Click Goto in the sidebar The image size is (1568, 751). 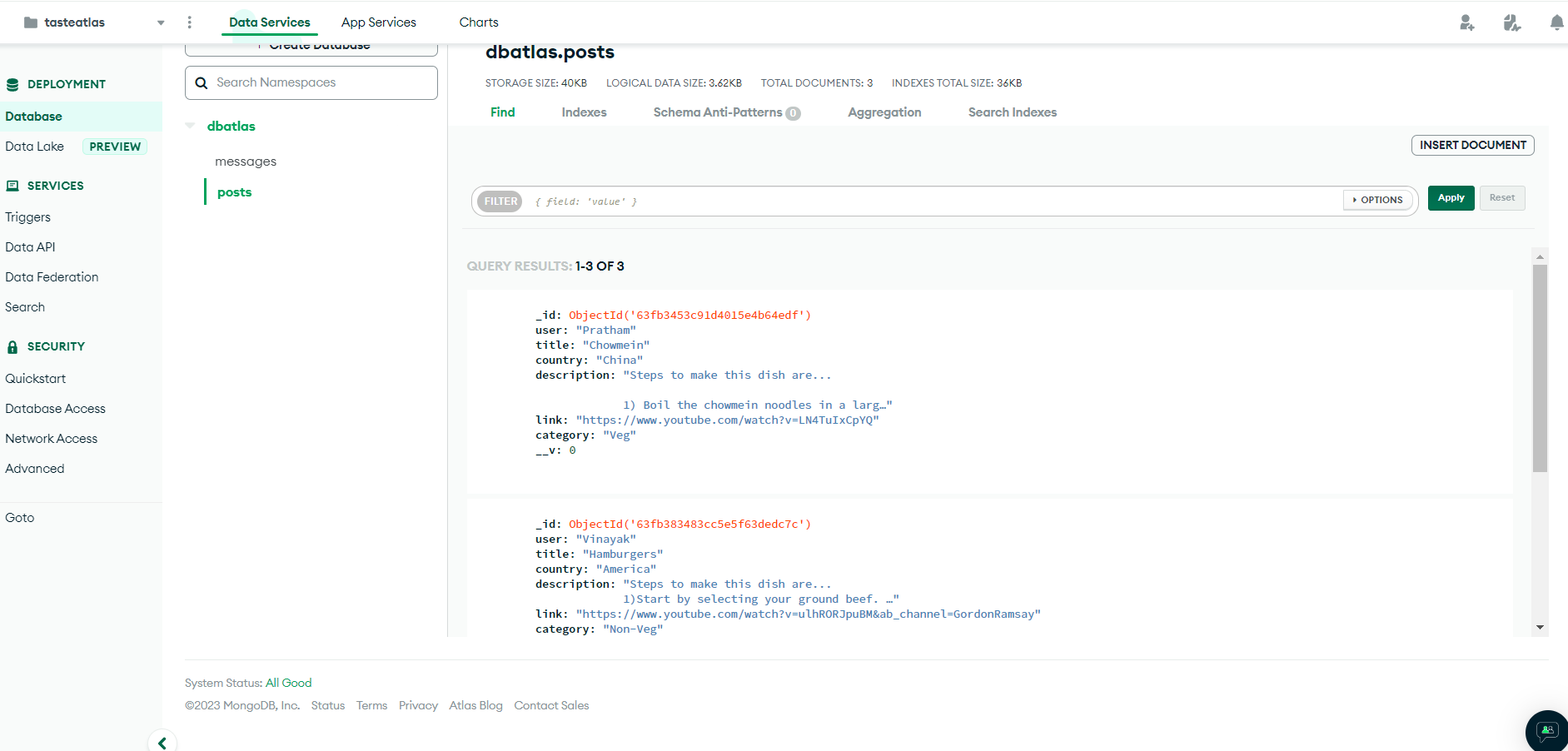pyautogui.click(x=19, y=518)
